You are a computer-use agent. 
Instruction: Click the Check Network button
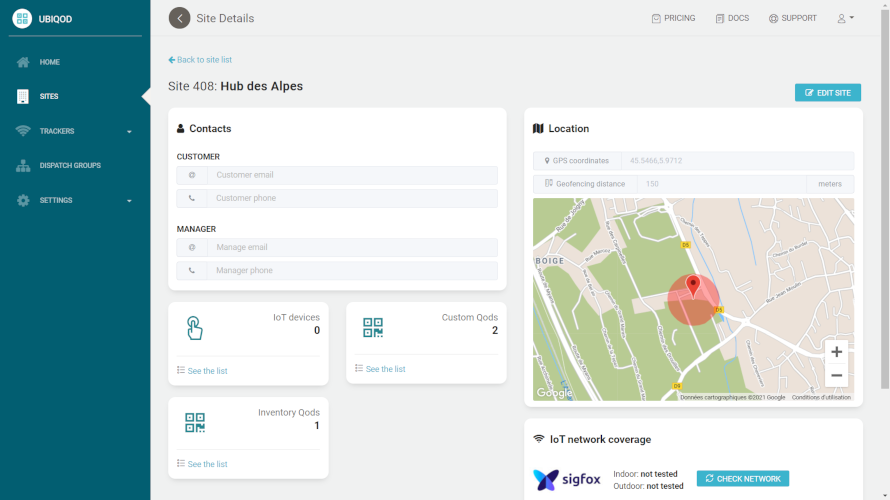tap(742, 478)
